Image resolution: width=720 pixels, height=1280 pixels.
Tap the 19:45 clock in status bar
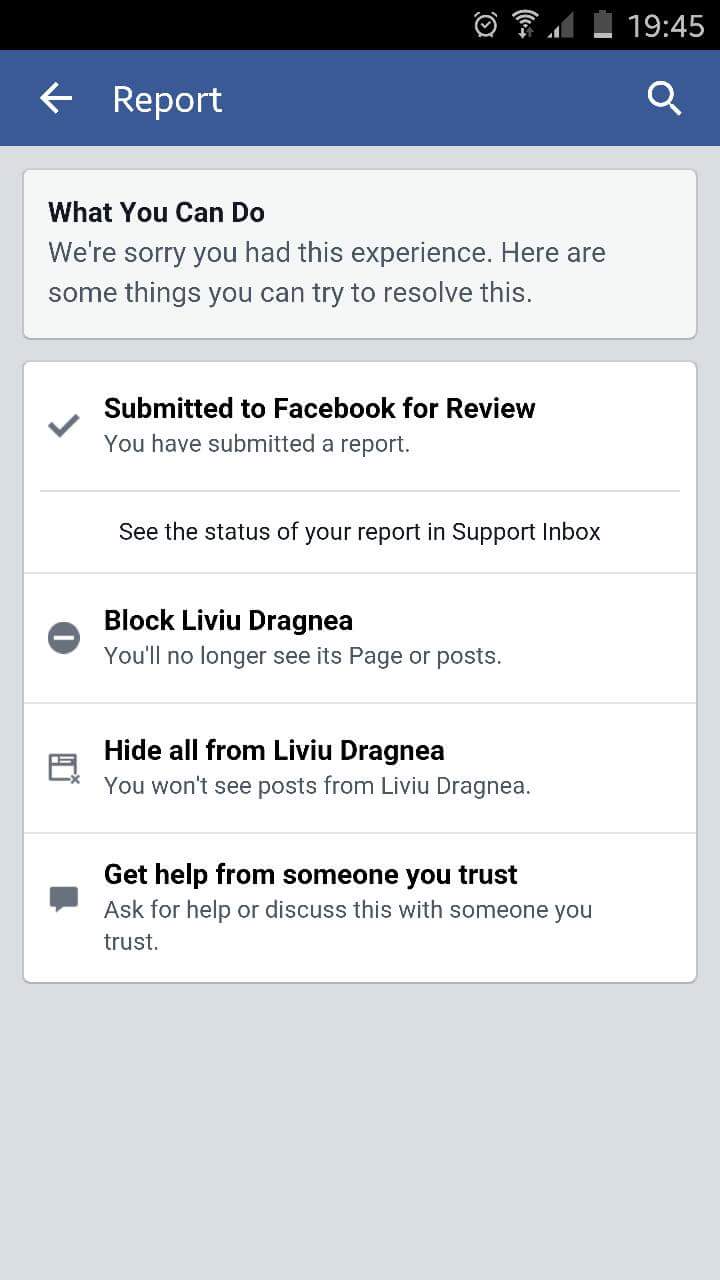click(x=666, y=26)
